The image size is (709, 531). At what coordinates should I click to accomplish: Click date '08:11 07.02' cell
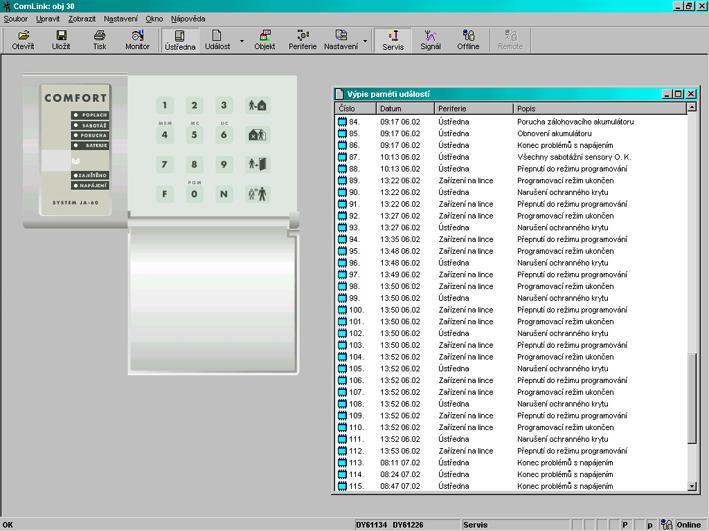point(400,463)
